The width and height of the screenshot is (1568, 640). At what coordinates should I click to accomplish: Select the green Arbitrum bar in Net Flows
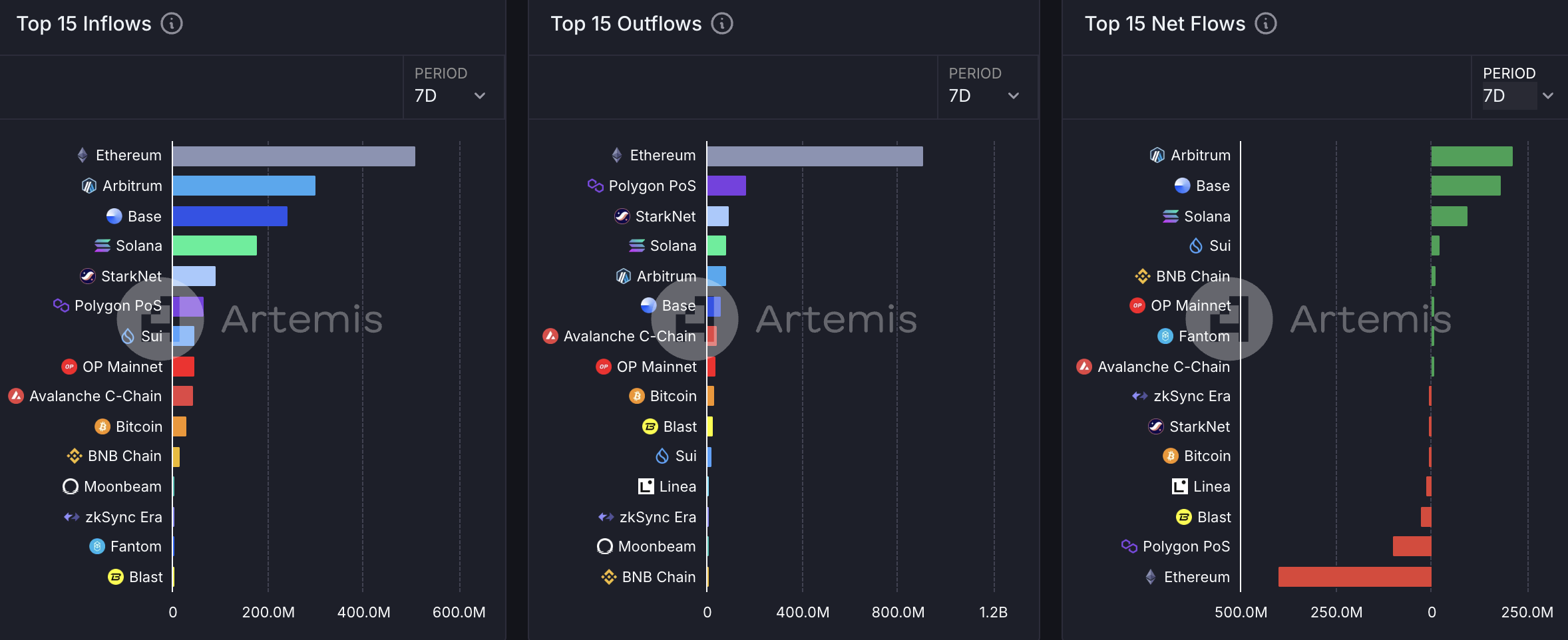coord(1471,156)
